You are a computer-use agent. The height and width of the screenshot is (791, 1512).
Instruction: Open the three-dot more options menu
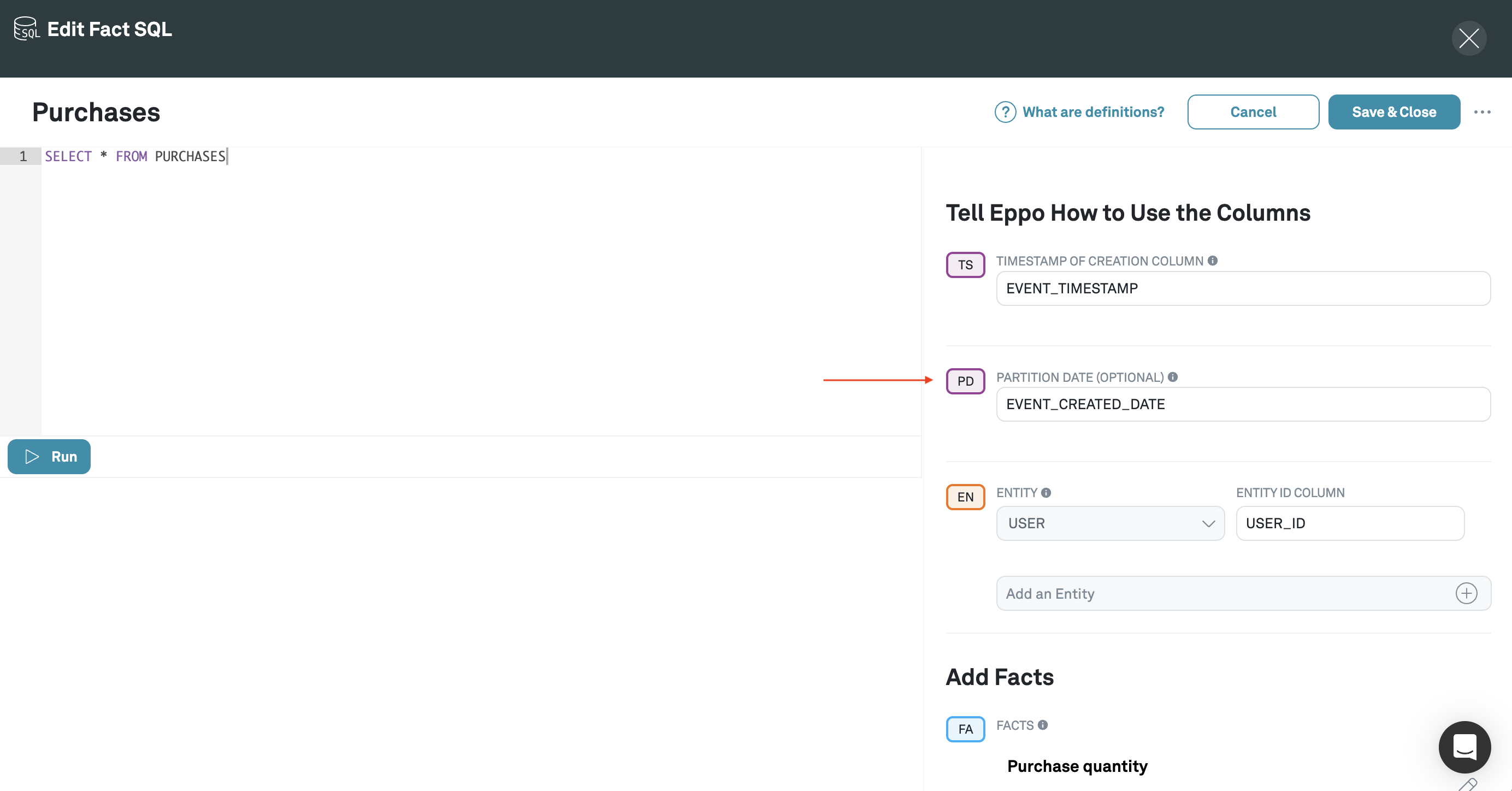point(1481,112)
